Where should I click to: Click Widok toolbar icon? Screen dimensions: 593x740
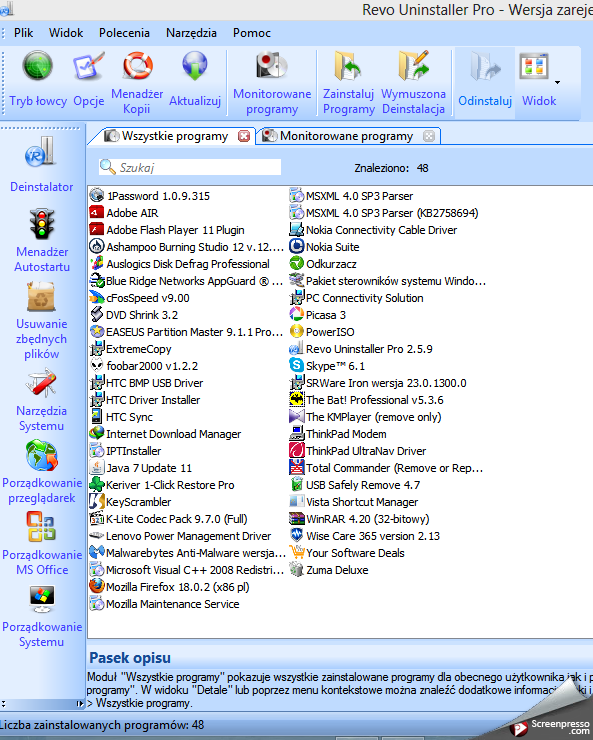(534, 67)
